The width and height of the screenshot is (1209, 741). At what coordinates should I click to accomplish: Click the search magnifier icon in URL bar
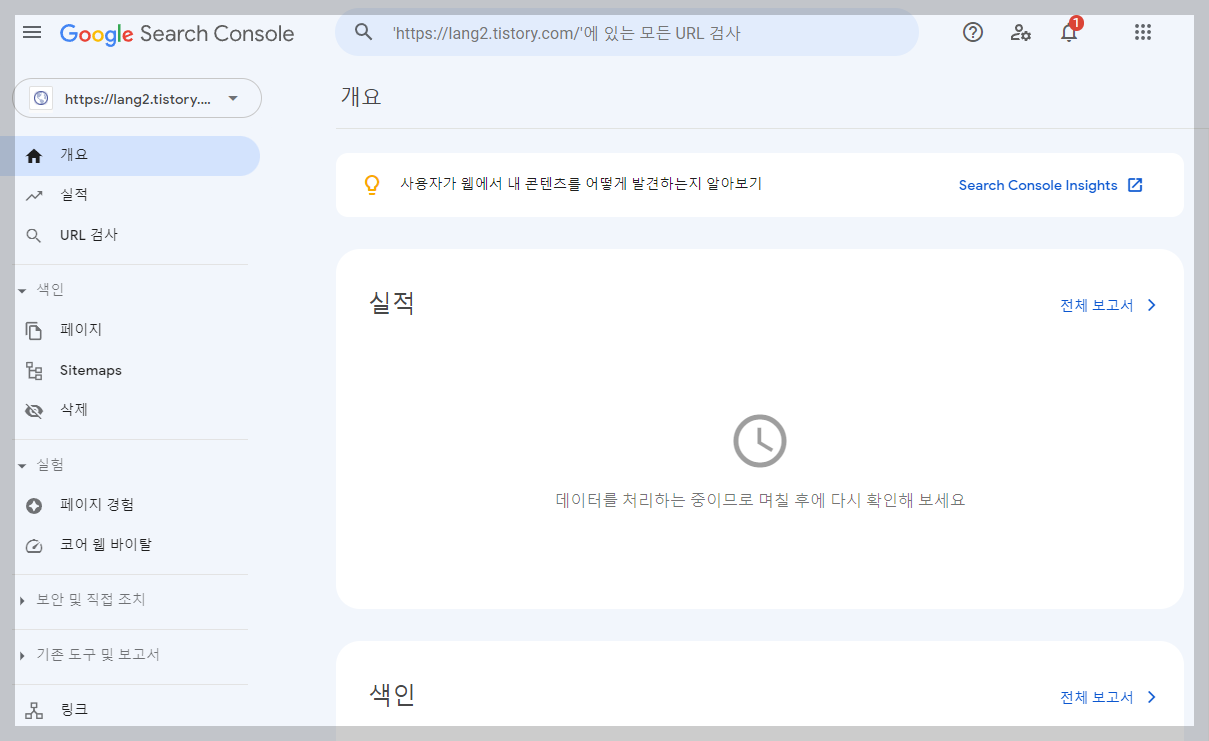tap(364, 32)
